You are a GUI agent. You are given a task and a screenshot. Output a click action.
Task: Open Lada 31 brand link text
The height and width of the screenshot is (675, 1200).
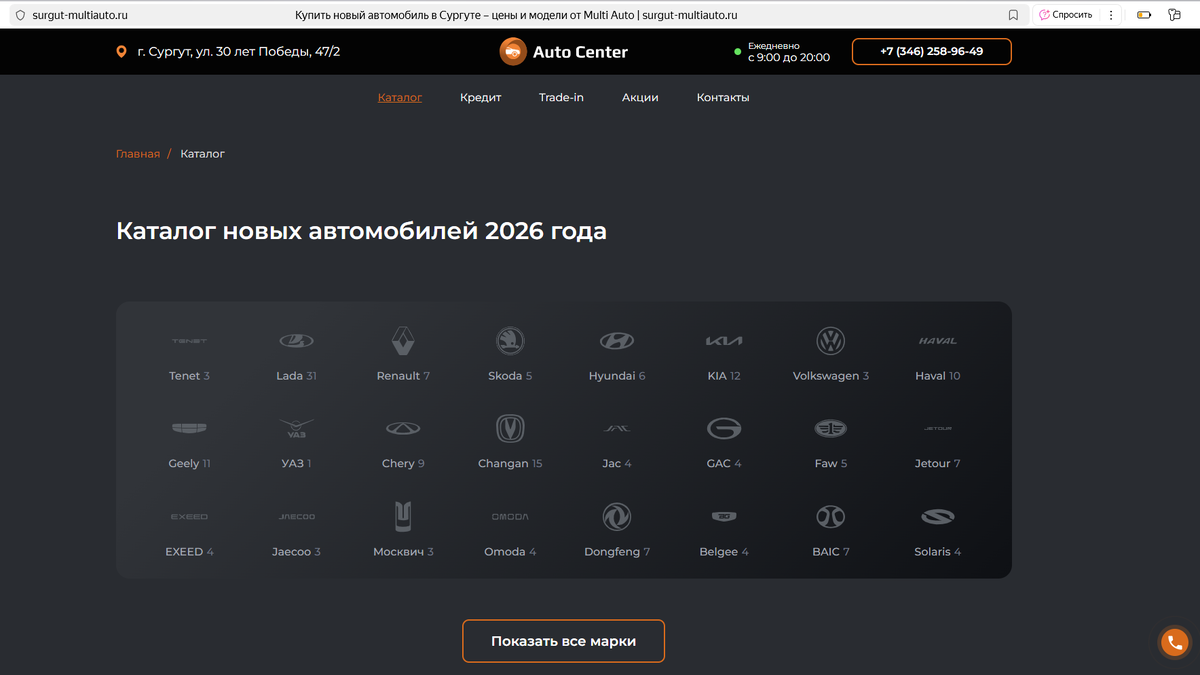(296, 376)
